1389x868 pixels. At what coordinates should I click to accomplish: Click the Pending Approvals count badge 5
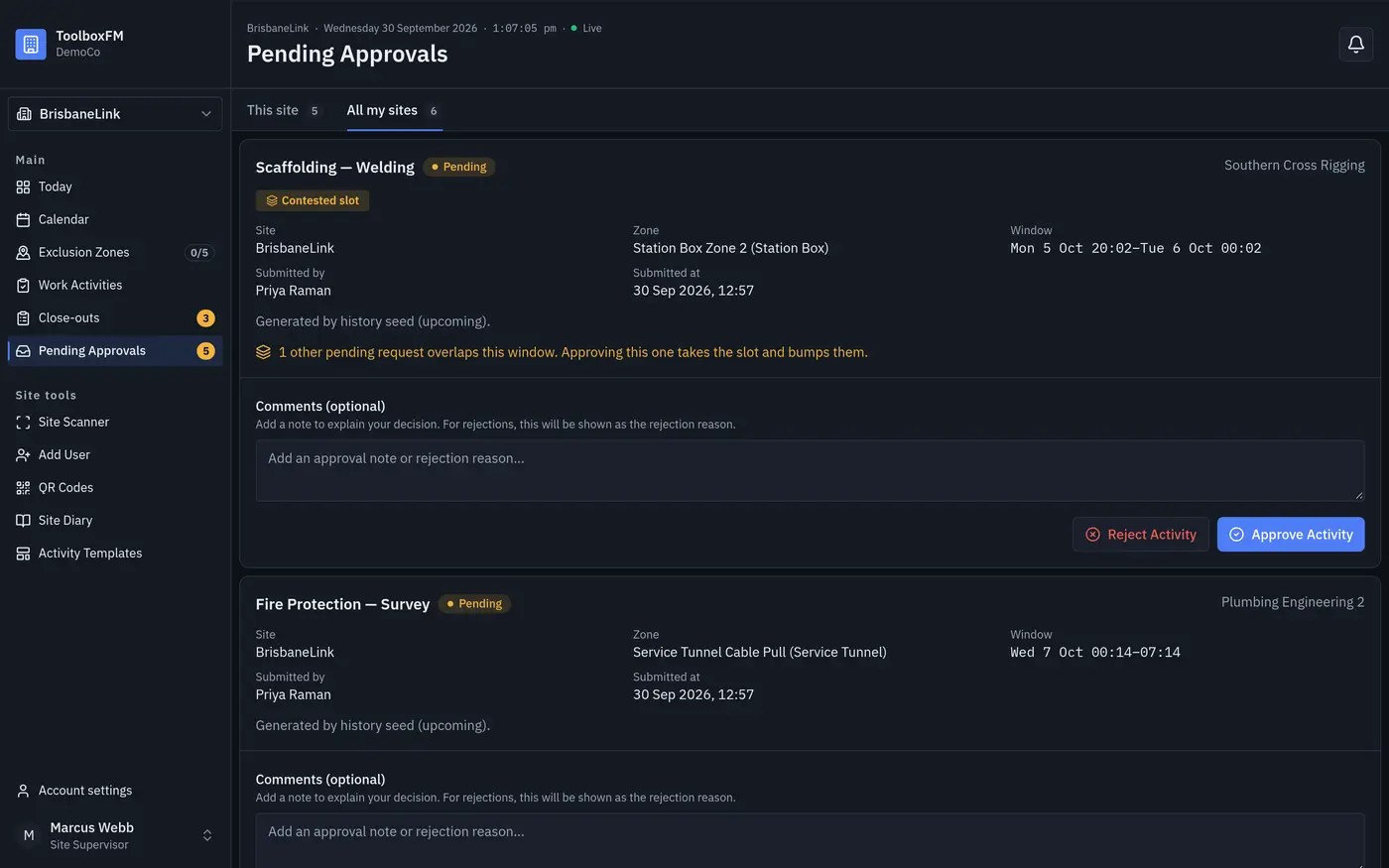205,350
